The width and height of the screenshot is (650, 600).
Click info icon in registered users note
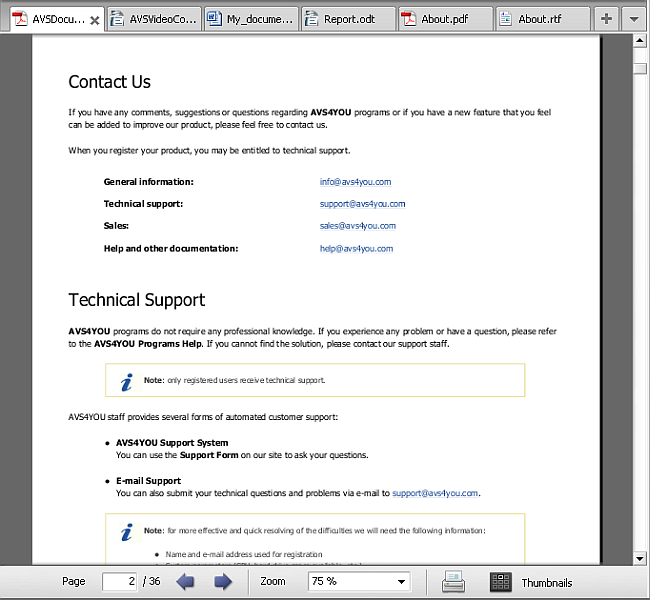click(127, 382)
